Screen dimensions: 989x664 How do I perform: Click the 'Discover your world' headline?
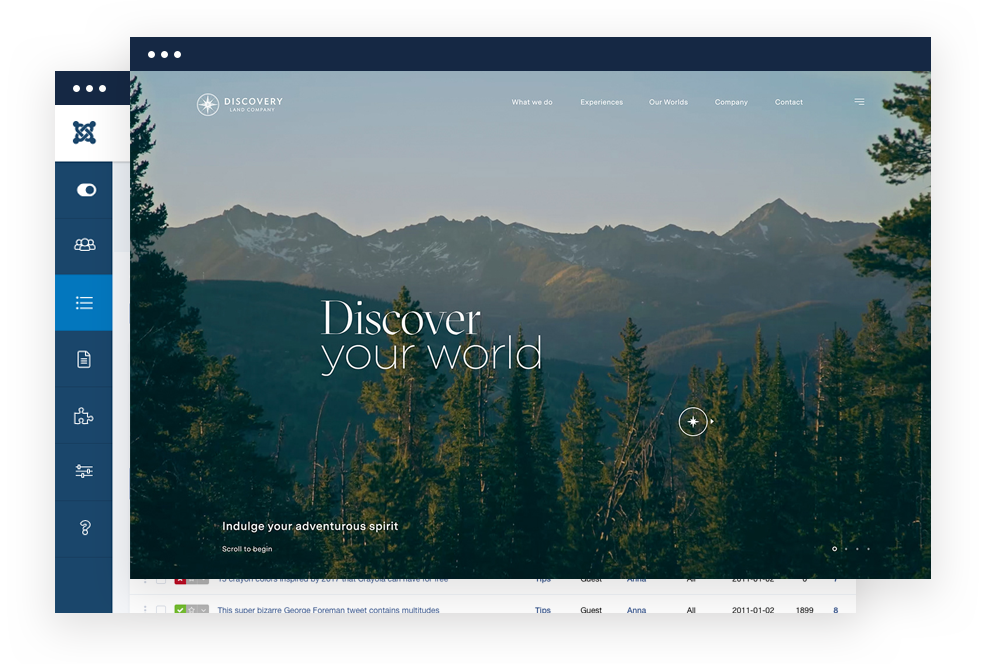point(431,336)
